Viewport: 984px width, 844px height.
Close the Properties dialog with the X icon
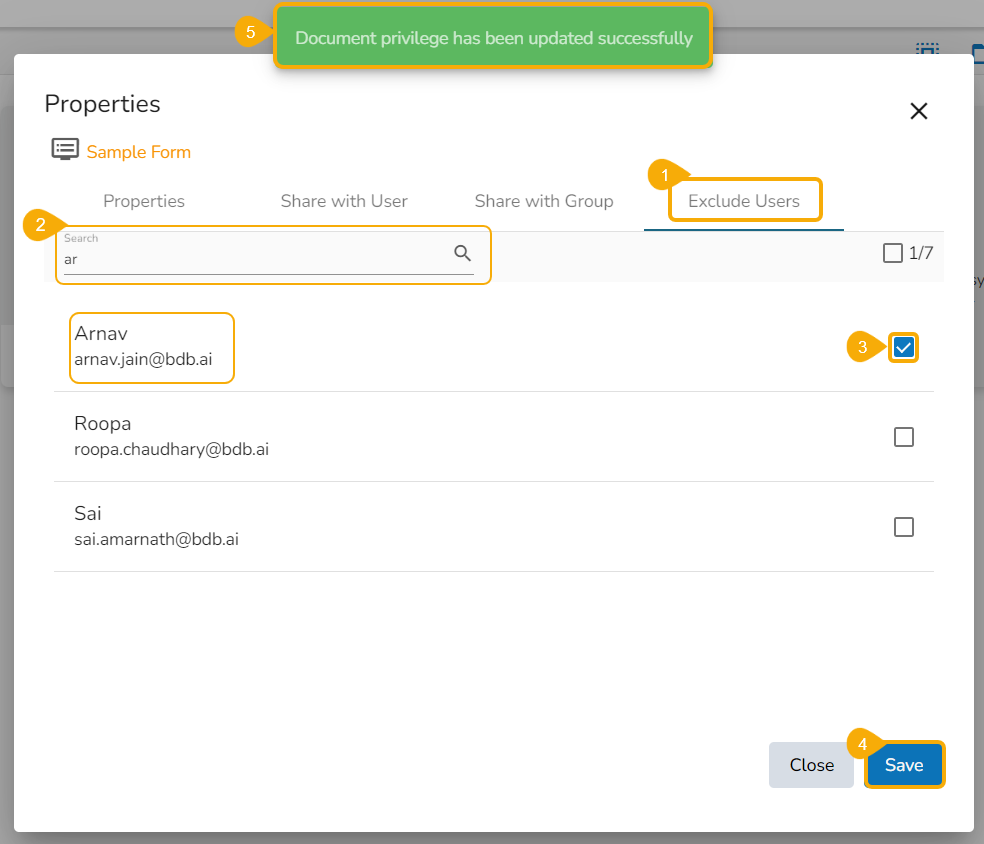(x=918, y=111)
